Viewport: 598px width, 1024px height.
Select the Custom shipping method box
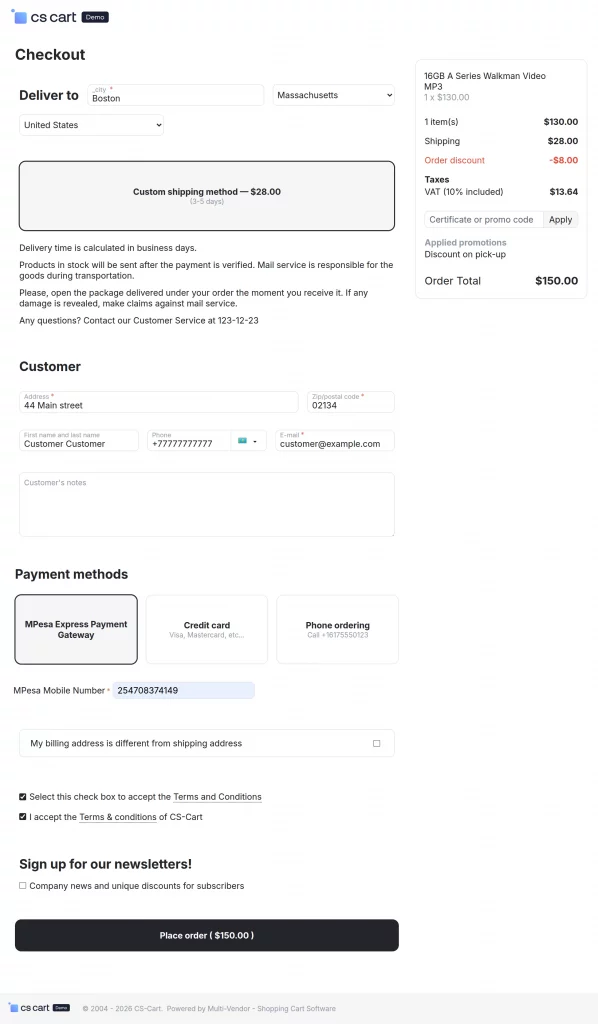pos(207,196)
